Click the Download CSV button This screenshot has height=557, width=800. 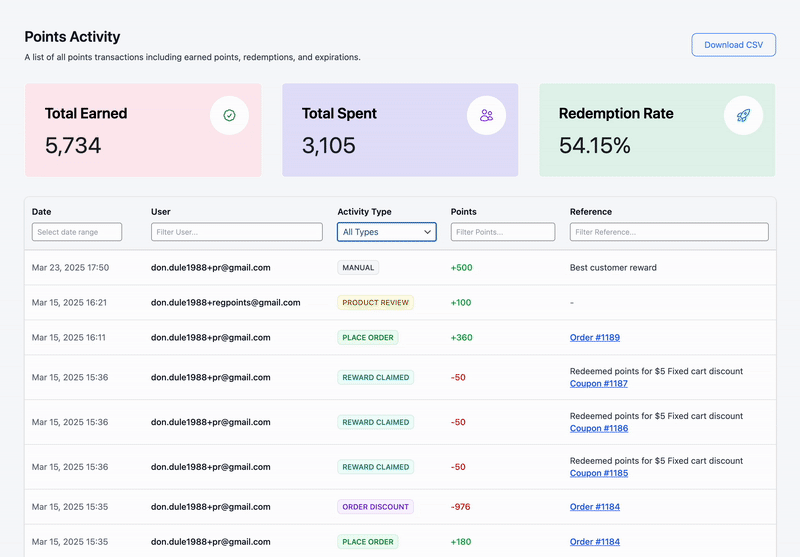coord(733,45)
